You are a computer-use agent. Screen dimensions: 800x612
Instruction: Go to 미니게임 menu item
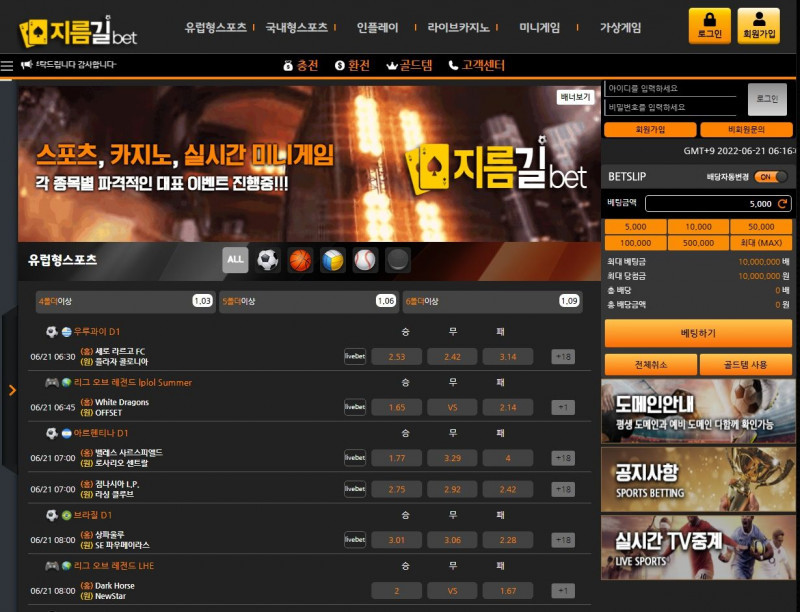pyautogui.click(x=540, y=28)
